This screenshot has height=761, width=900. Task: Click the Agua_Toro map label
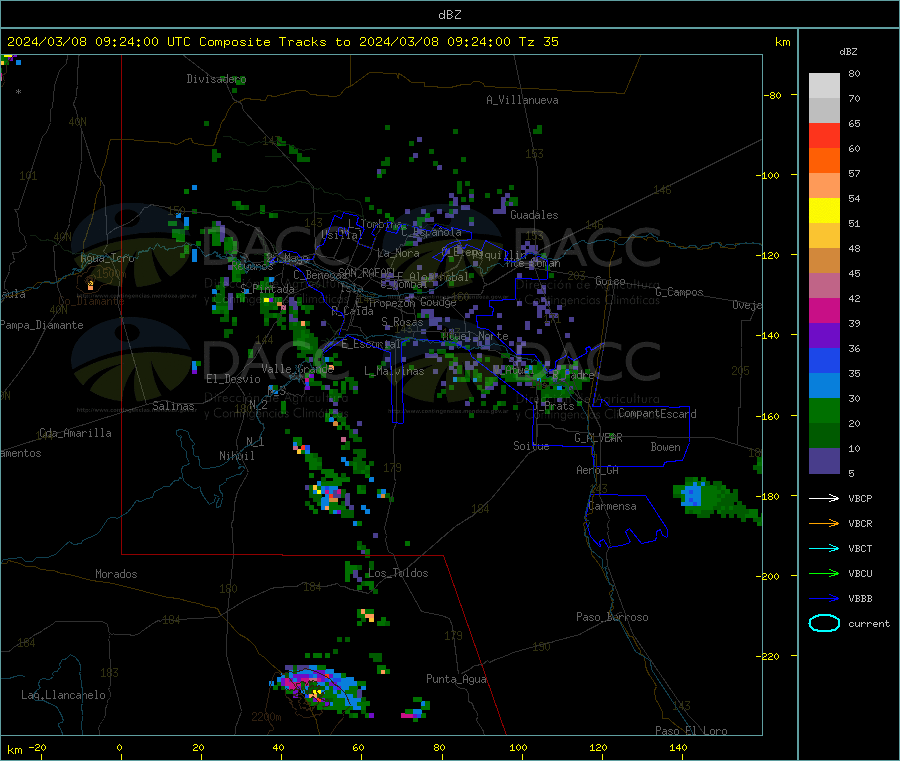pos(107,258)
